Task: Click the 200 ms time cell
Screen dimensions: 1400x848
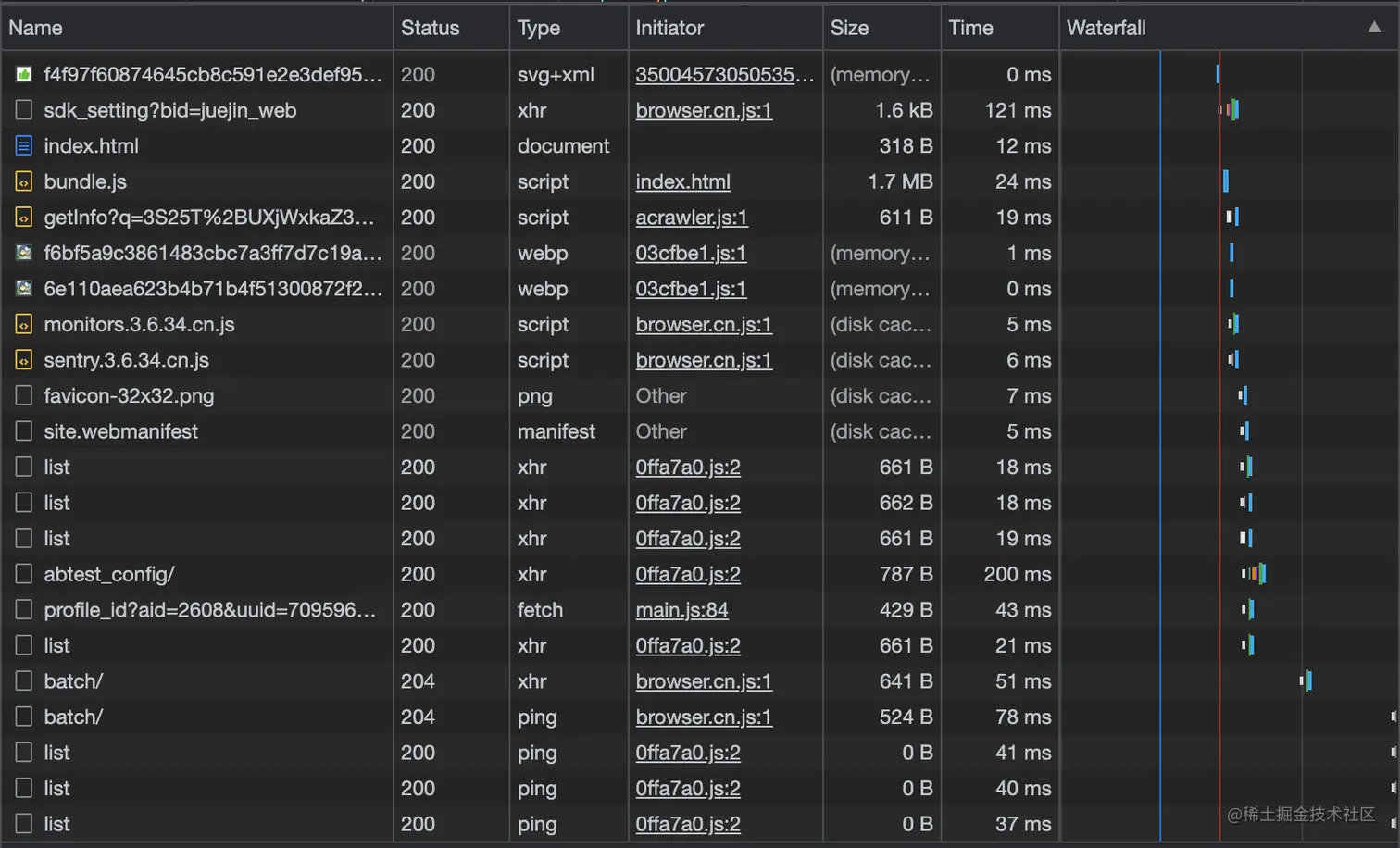Action: 1018,574
